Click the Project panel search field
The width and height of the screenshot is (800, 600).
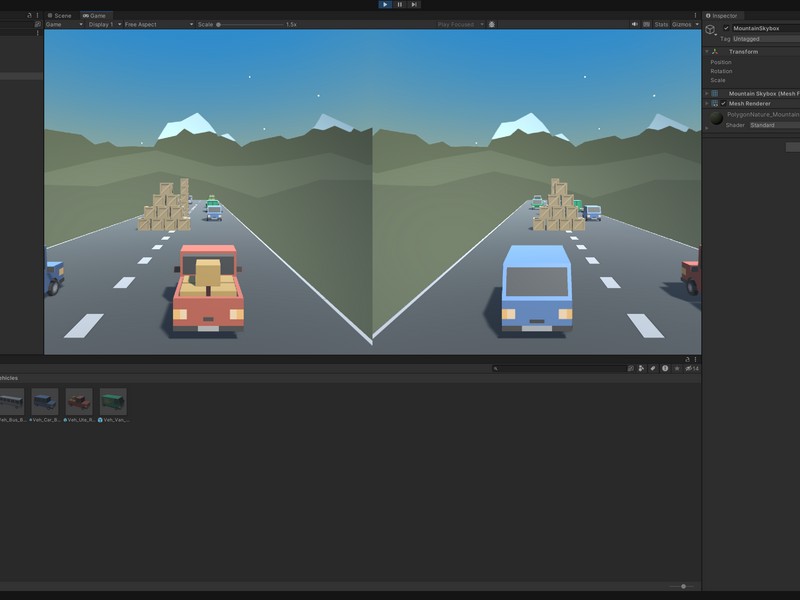pos(559,368)
